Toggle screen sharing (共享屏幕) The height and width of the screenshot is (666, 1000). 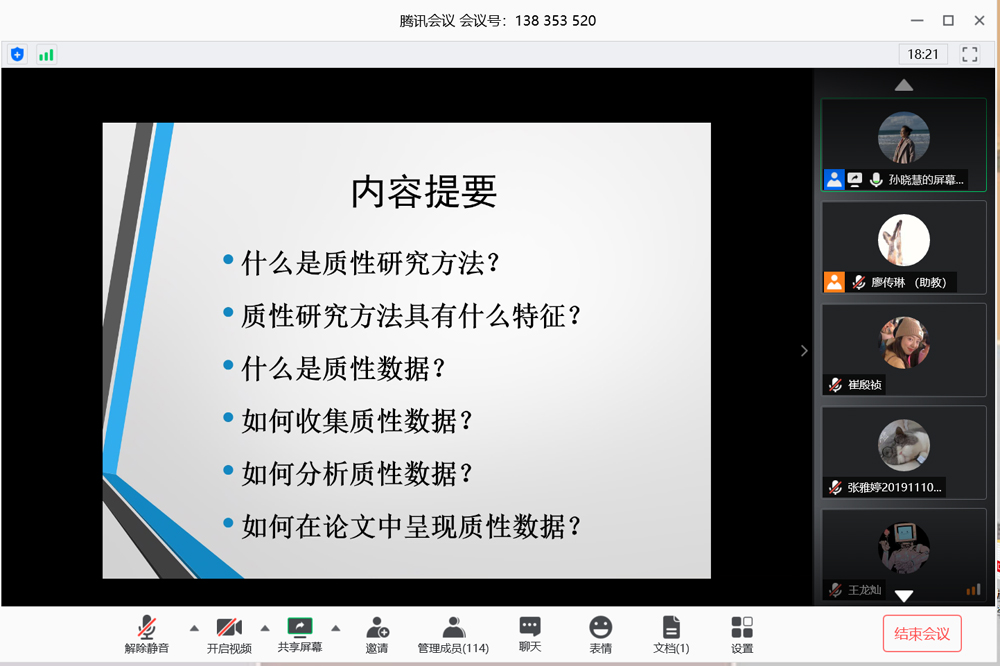pos(300,634)
